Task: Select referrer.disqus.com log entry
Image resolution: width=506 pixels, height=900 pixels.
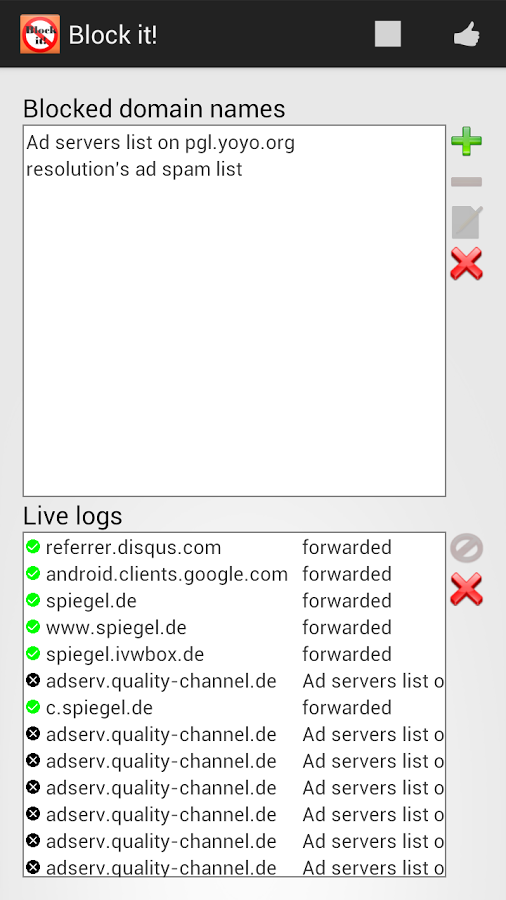Action: click(234, 548)
